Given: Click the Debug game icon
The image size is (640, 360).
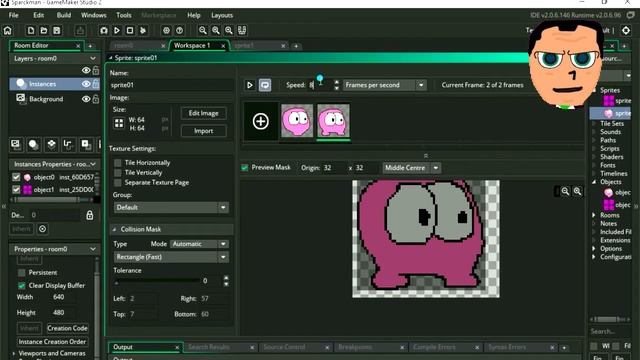Looking at the screenshot, I should pos(104,31).
